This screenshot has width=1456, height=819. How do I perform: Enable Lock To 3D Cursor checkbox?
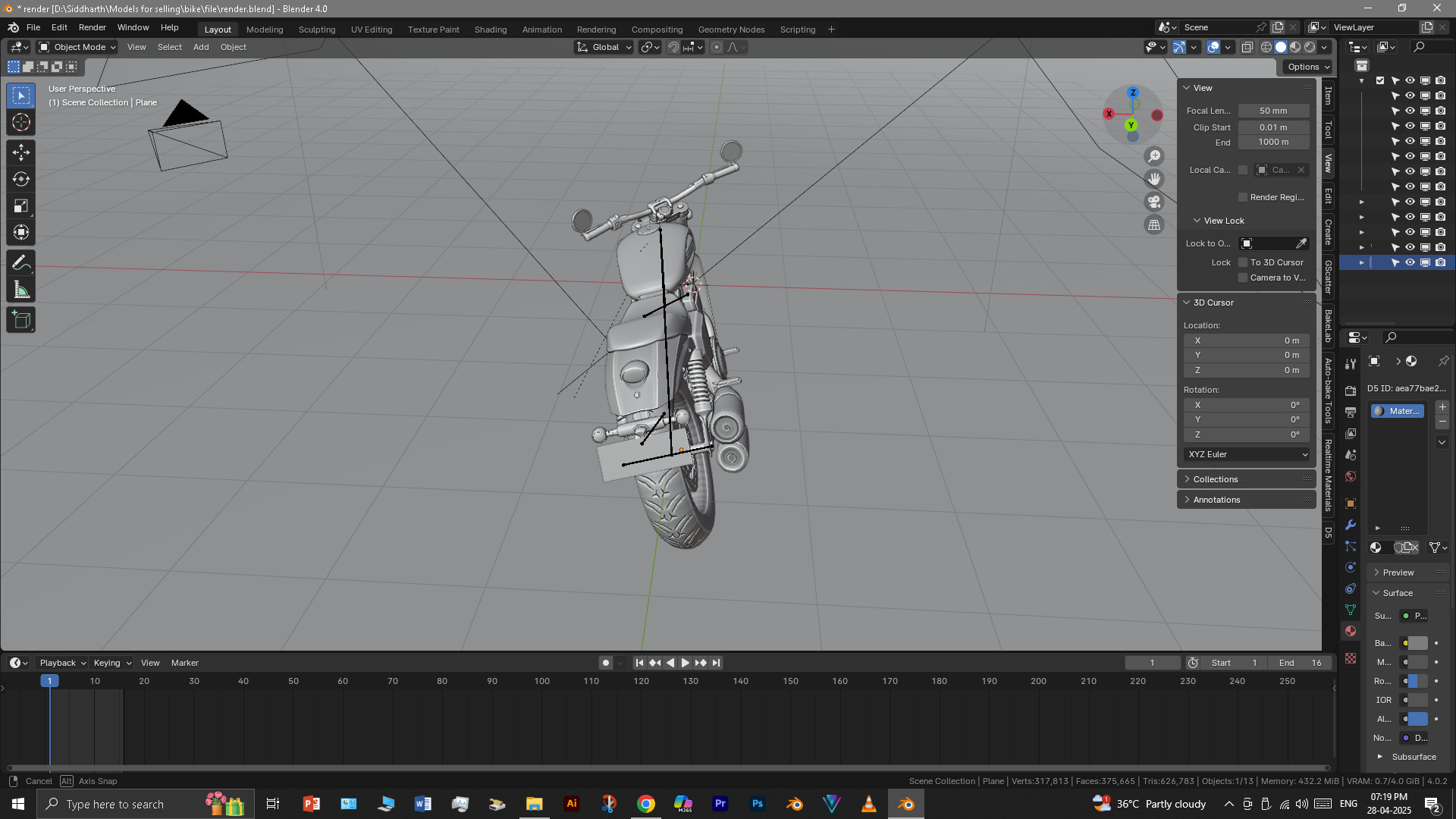click(x=1243, y=262)
